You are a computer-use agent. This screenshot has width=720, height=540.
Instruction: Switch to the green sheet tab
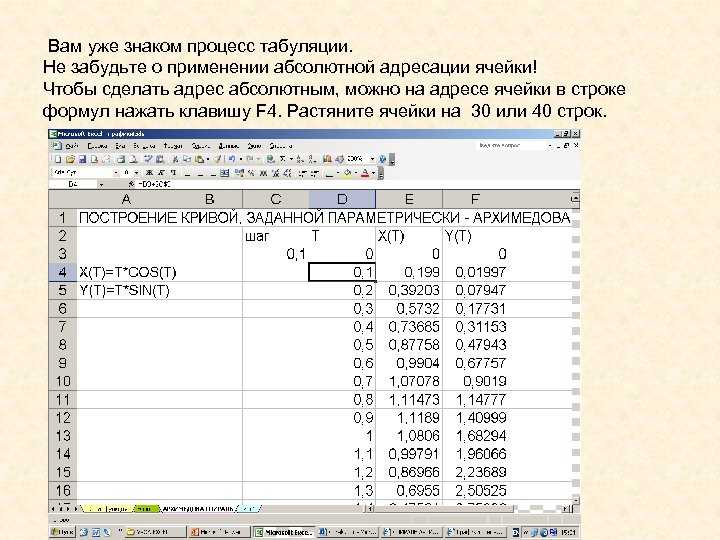click(x=146, y=508)
